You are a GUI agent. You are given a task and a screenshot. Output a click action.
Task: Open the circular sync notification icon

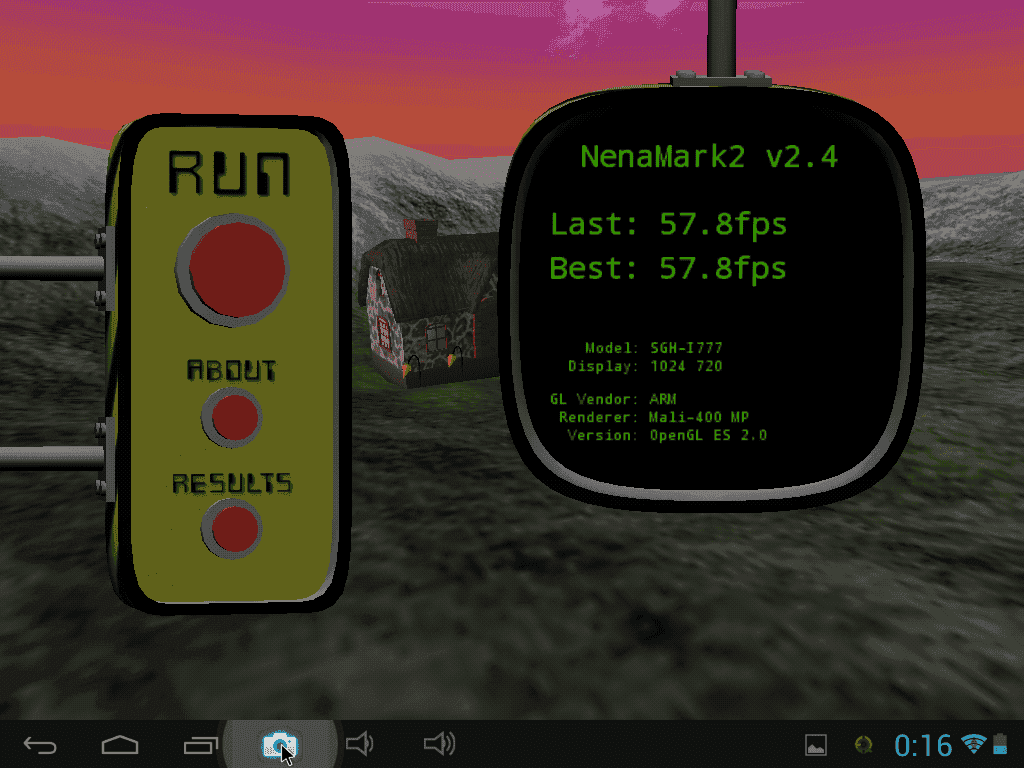pos(863,744)
